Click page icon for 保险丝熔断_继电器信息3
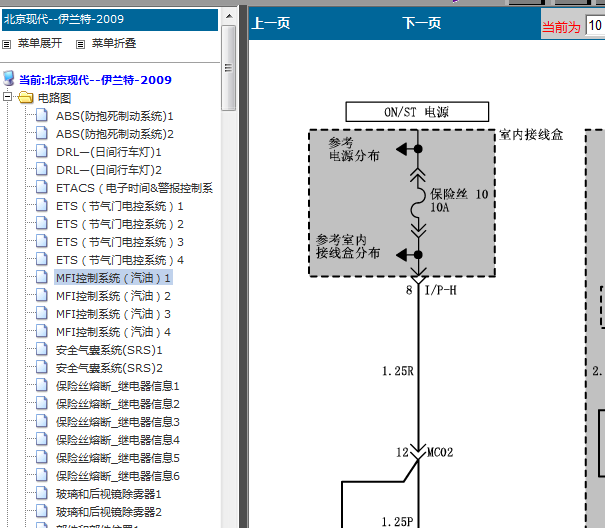 pos(42,421)
